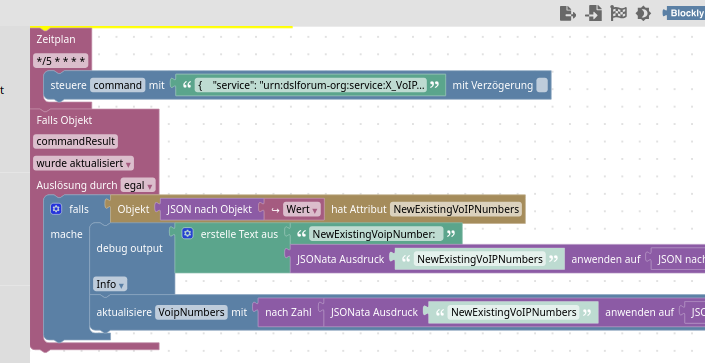This screenshot has width=705, height=363.
Task: Edit the text 'NewExistingVoipNumber:' string
Action: coord(376,234)
